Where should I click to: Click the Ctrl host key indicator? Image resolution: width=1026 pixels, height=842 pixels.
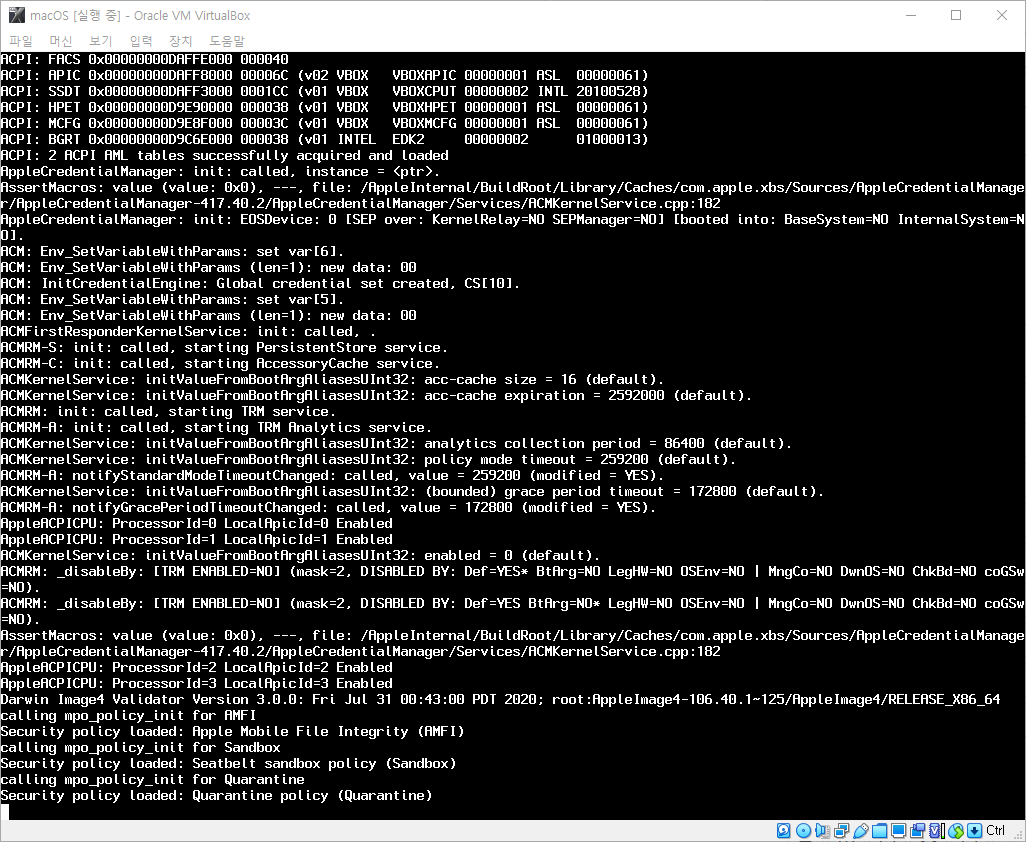click(x=996, y=831)
